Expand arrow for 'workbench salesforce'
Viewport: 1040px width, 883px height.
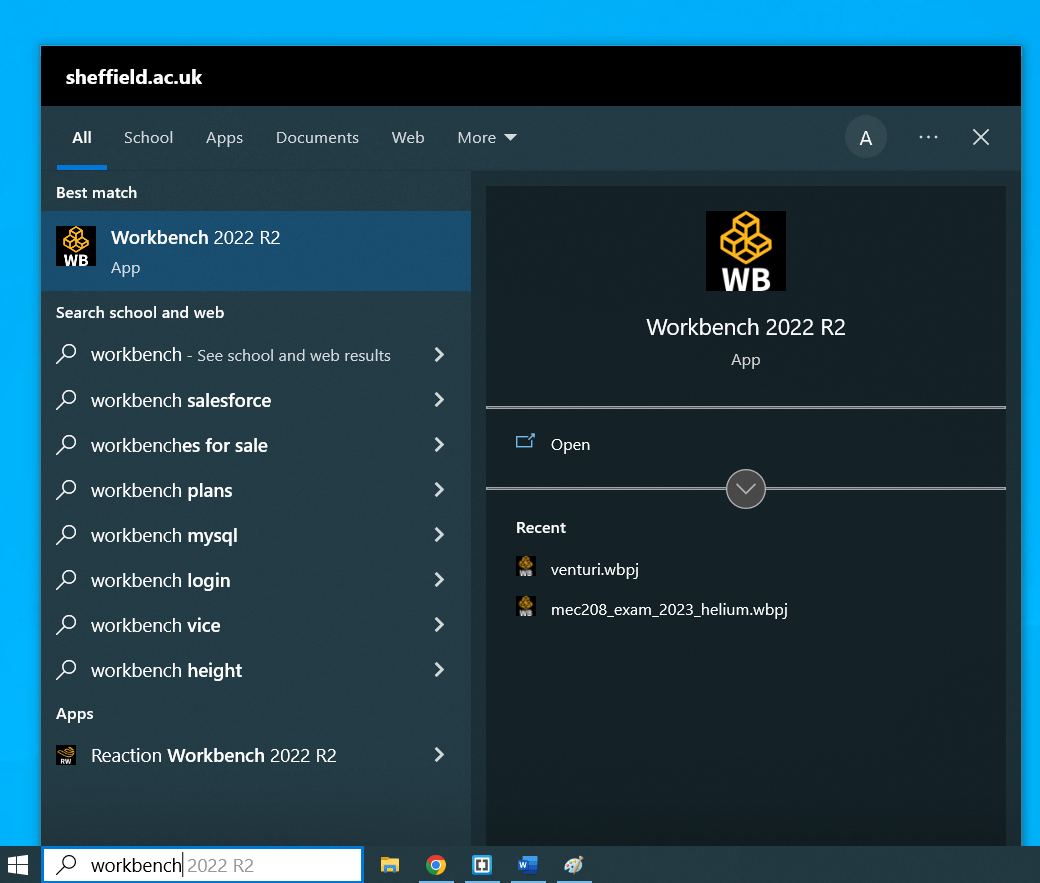(x=439, y=399)
